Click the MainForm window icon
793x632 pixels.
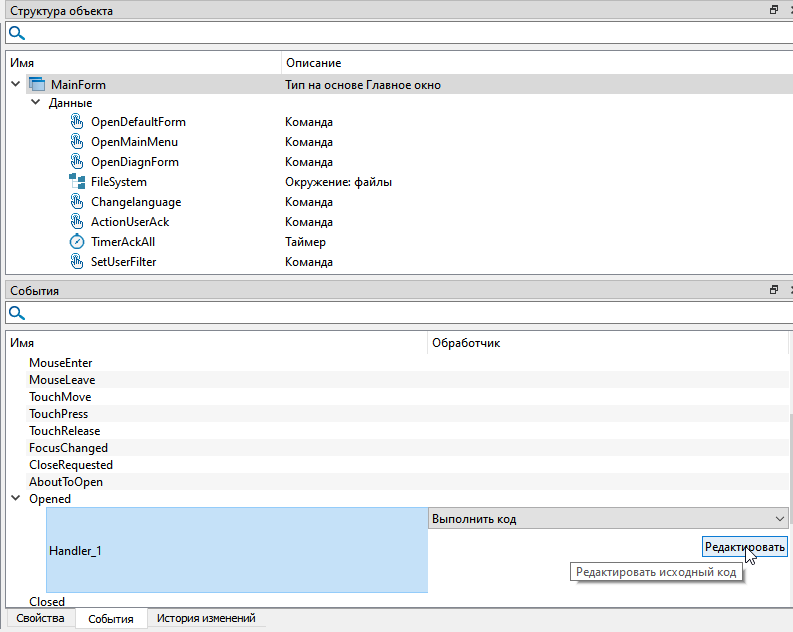tap(38, 85)
